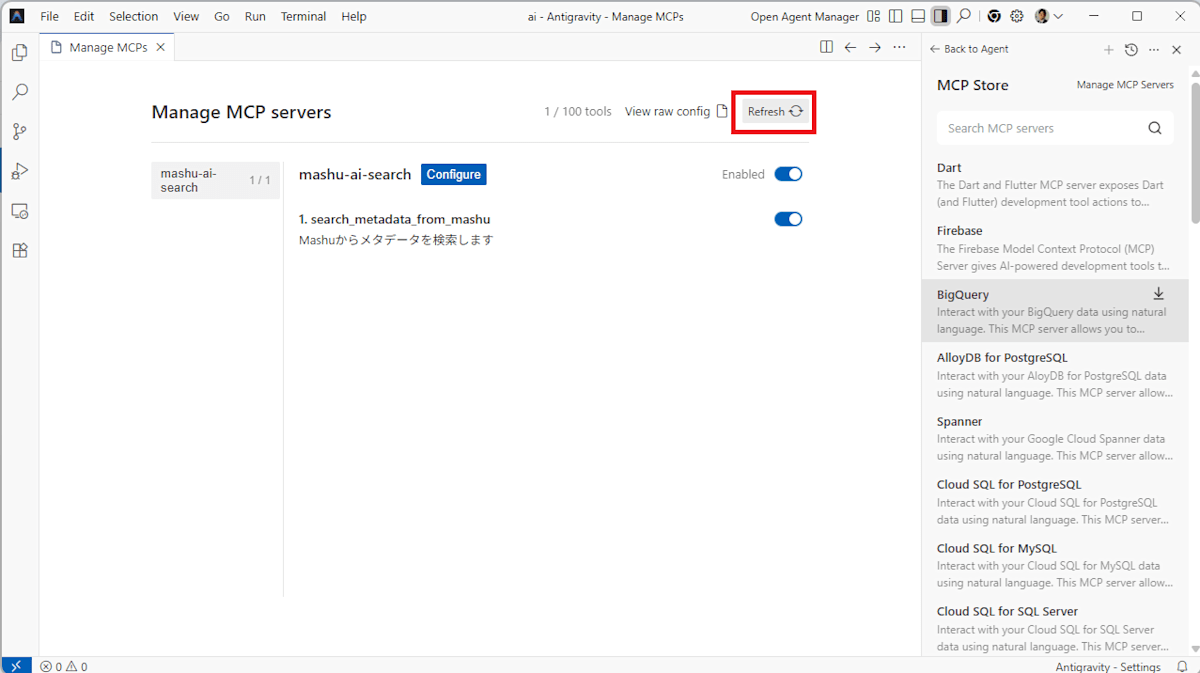
Task: Click the blue Configure button
Action: (x=453, y=174)
